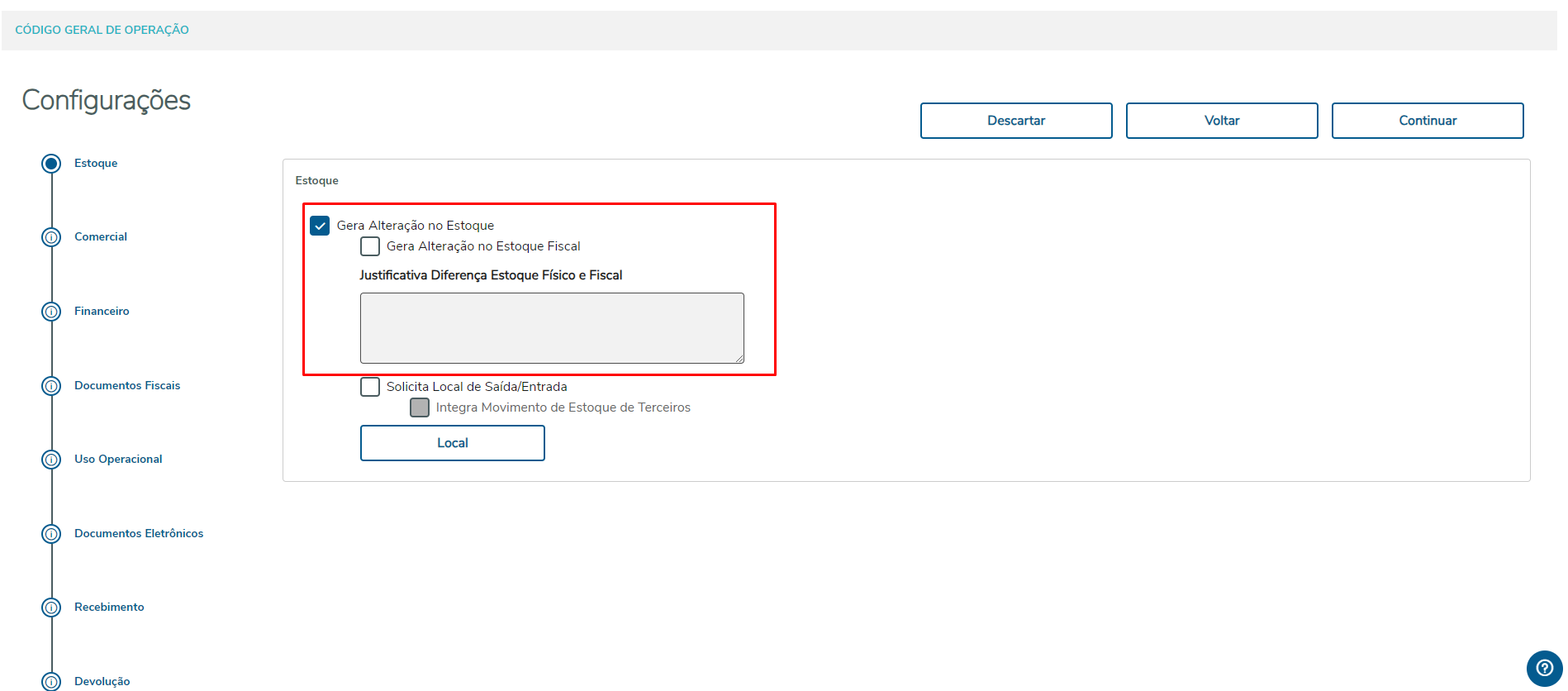Click Continuar to proceed
The image size is (1568, 691).
[x=1427, y=121]
